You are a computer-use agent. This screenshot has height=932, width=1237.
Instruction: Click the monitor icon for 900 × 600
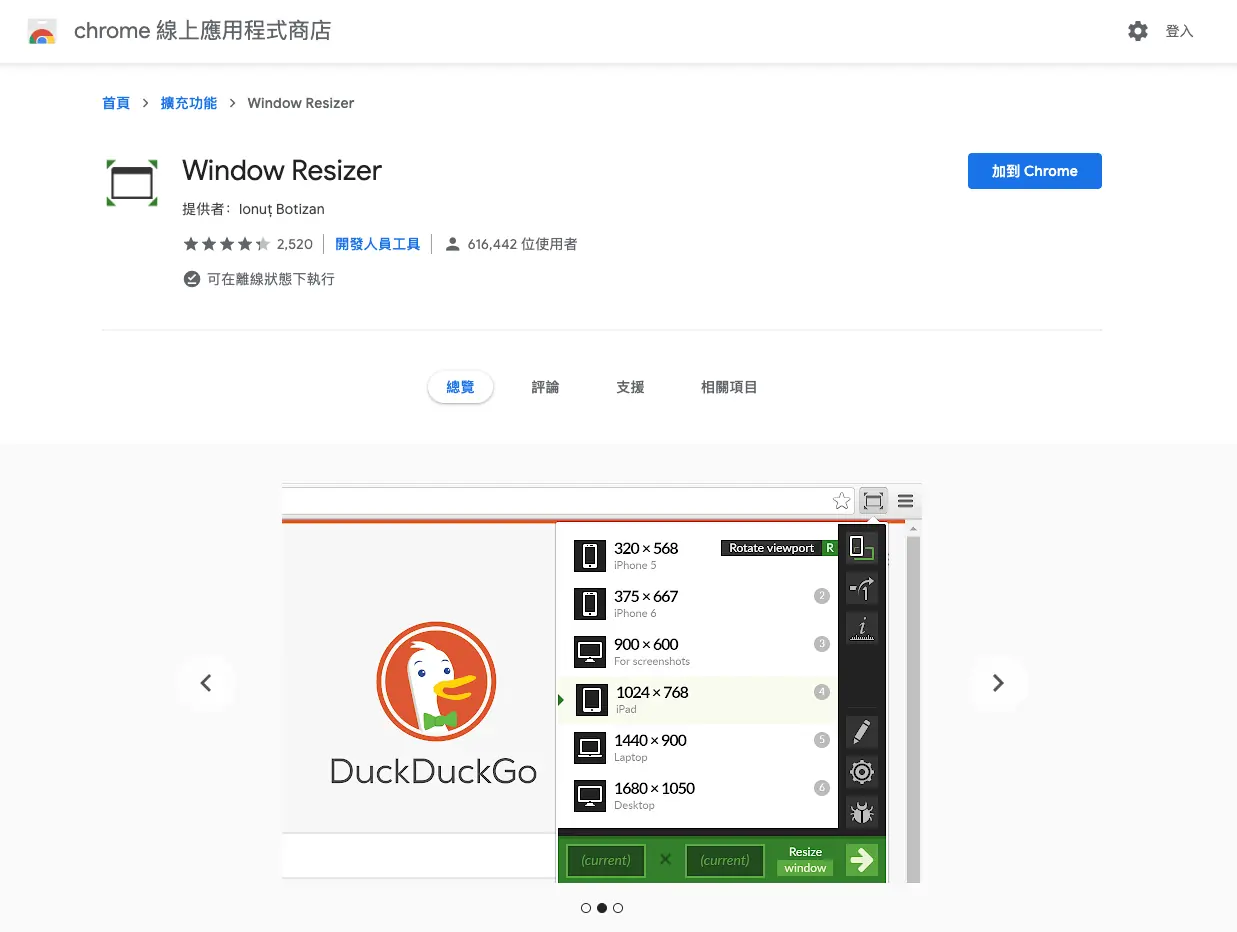[x=590, y=652]
